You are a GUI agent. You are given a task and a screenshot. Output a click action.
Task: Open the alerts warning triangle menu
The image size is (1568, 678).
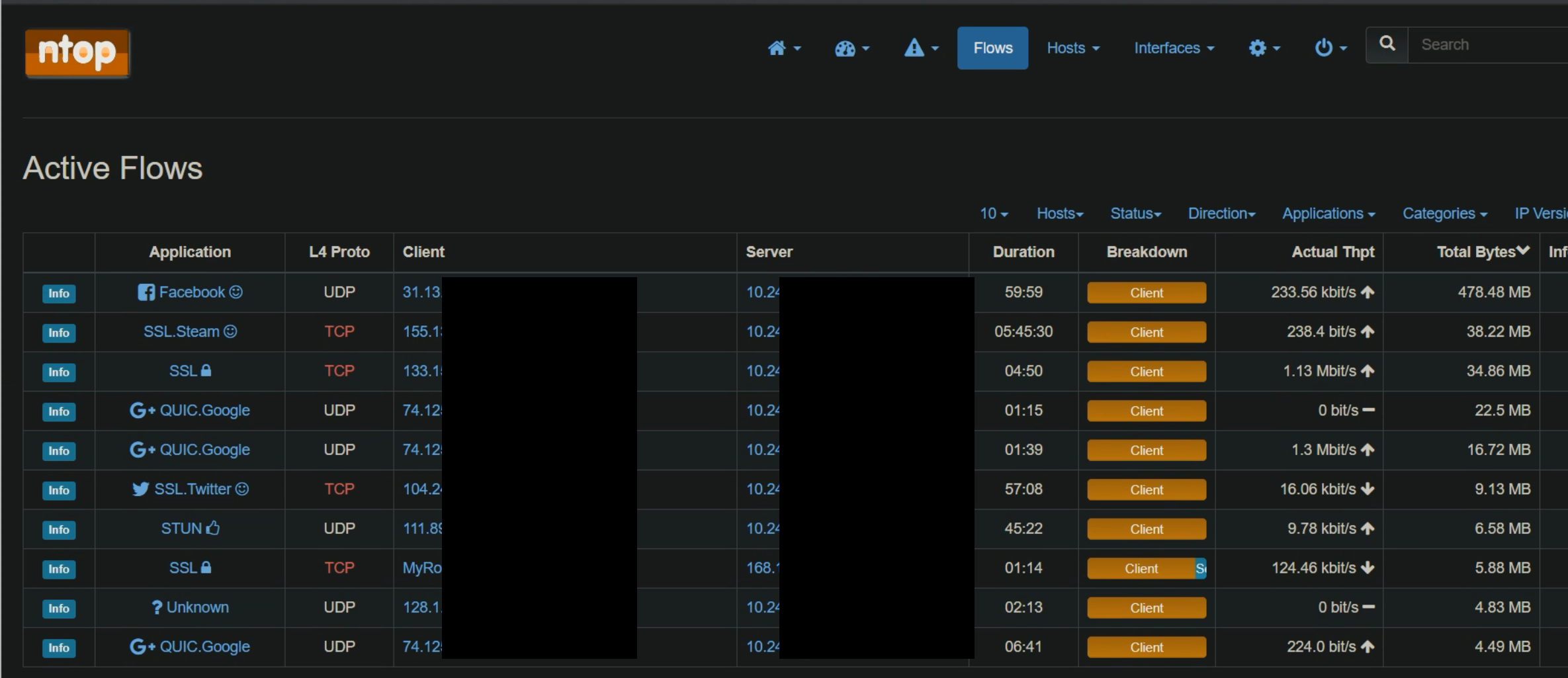(922, 48)
